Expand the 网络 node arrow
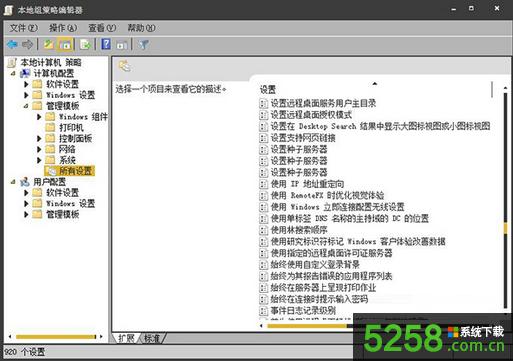513x361 pixels. click(39, 149)
